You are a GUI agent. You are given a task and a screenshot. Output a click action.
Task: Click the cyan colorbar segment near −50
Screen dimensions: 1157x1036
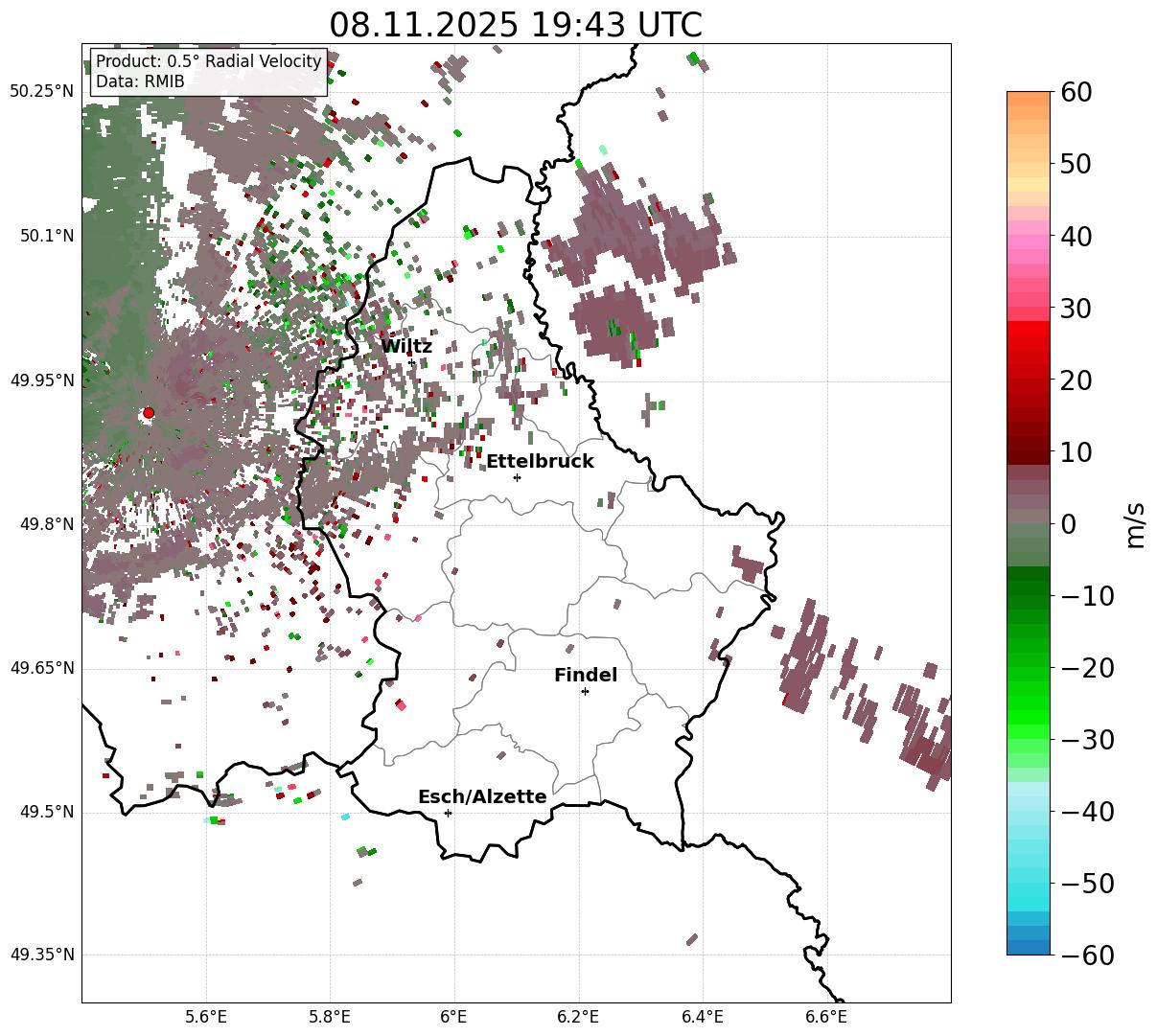1029,889
